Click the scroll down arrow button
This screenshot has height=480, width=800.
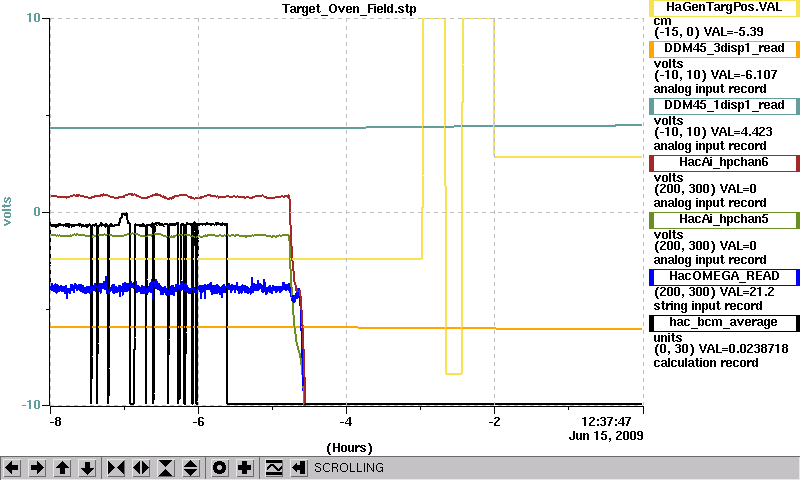87,467
